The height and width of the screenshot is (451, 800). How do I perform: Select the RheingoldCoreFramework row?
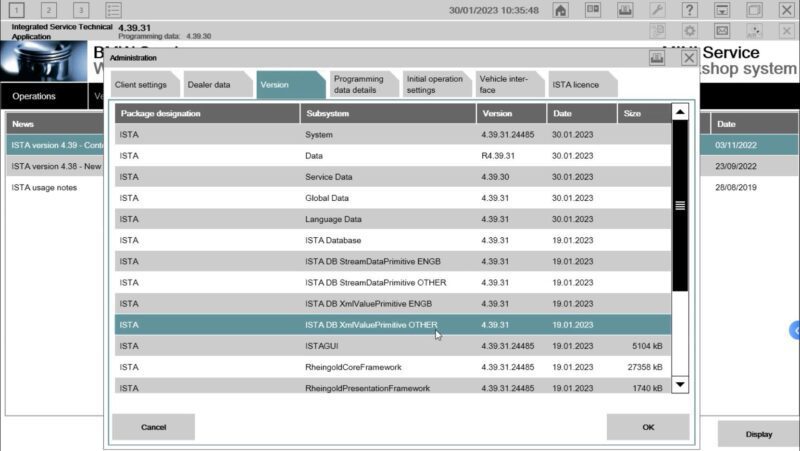(393, 367)
